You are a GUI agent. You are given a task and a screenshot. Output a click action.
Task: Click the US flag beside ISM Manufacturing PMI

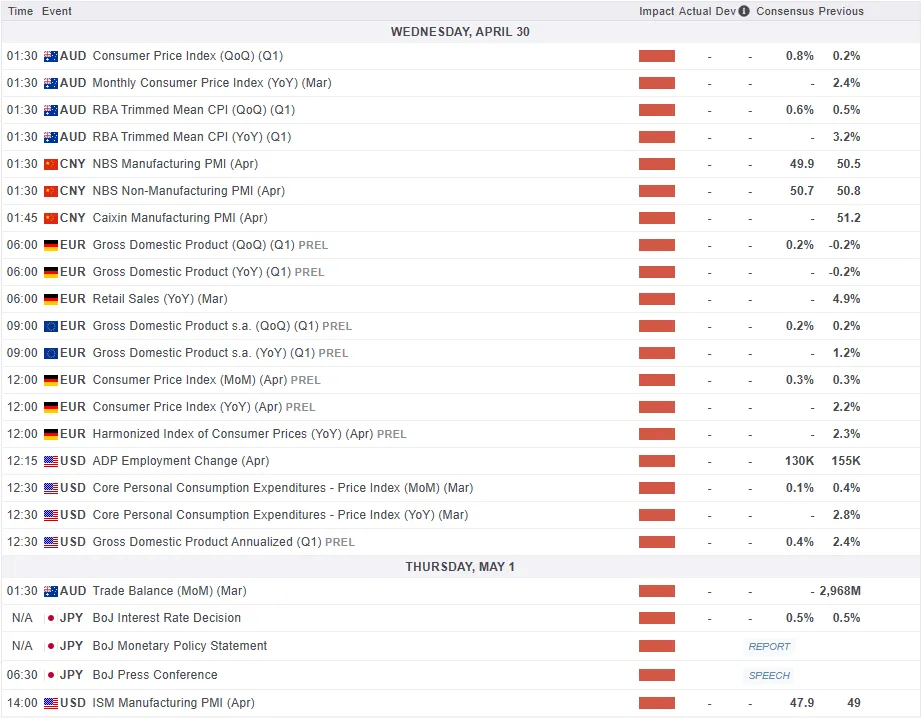[x=51, y=703]
